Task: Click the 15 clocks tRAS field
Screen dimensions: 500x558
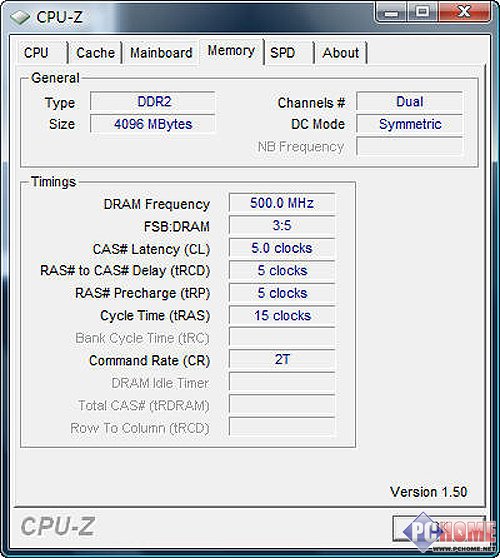Action: [282, 316]
